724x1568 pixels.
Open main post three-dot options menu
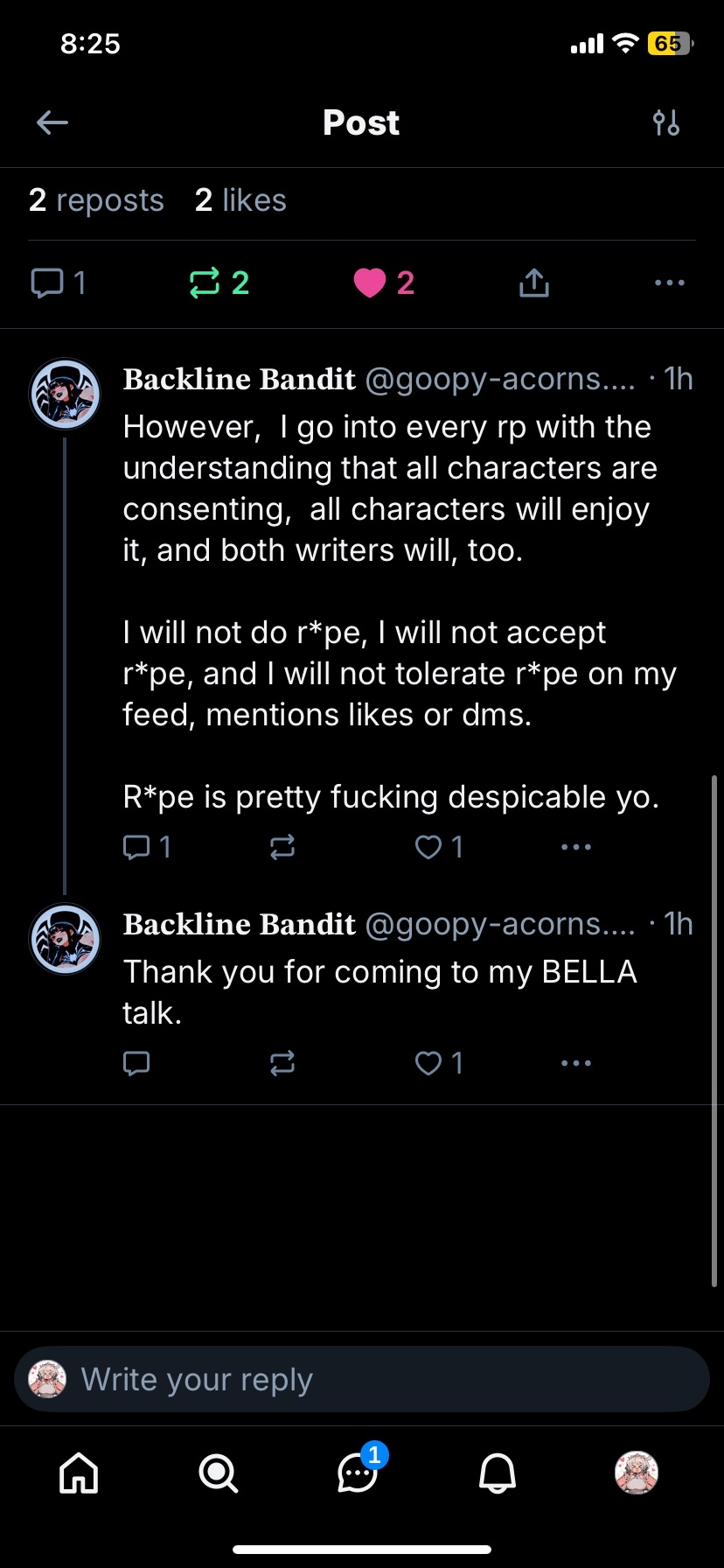coord(669,283)
